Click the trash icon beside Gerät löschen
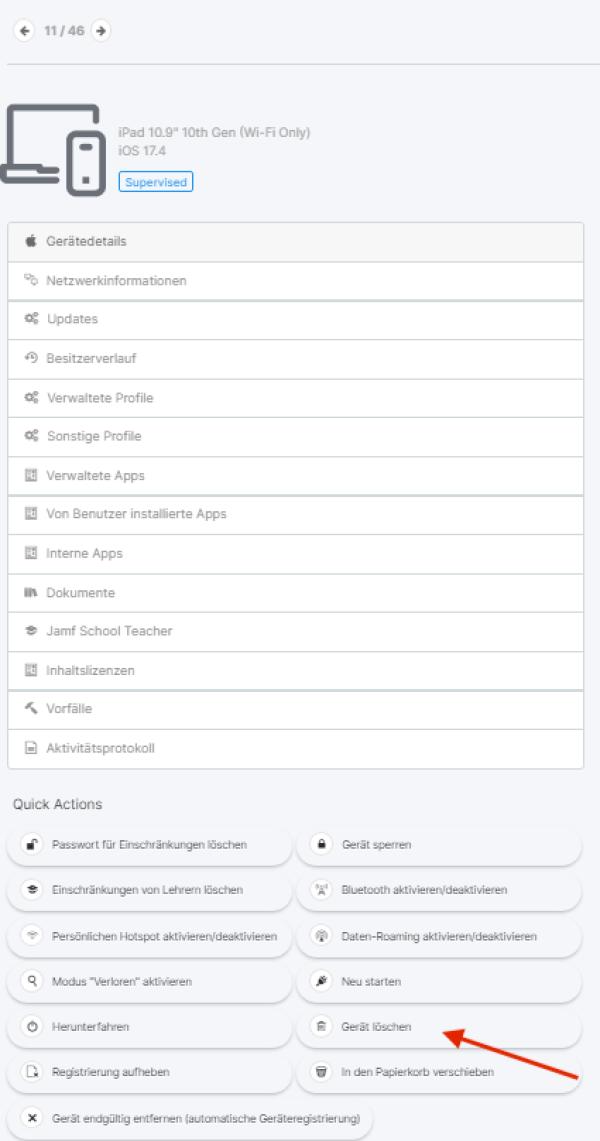The height and width of the screenshot is (1141, 600). click(321, 1027)
